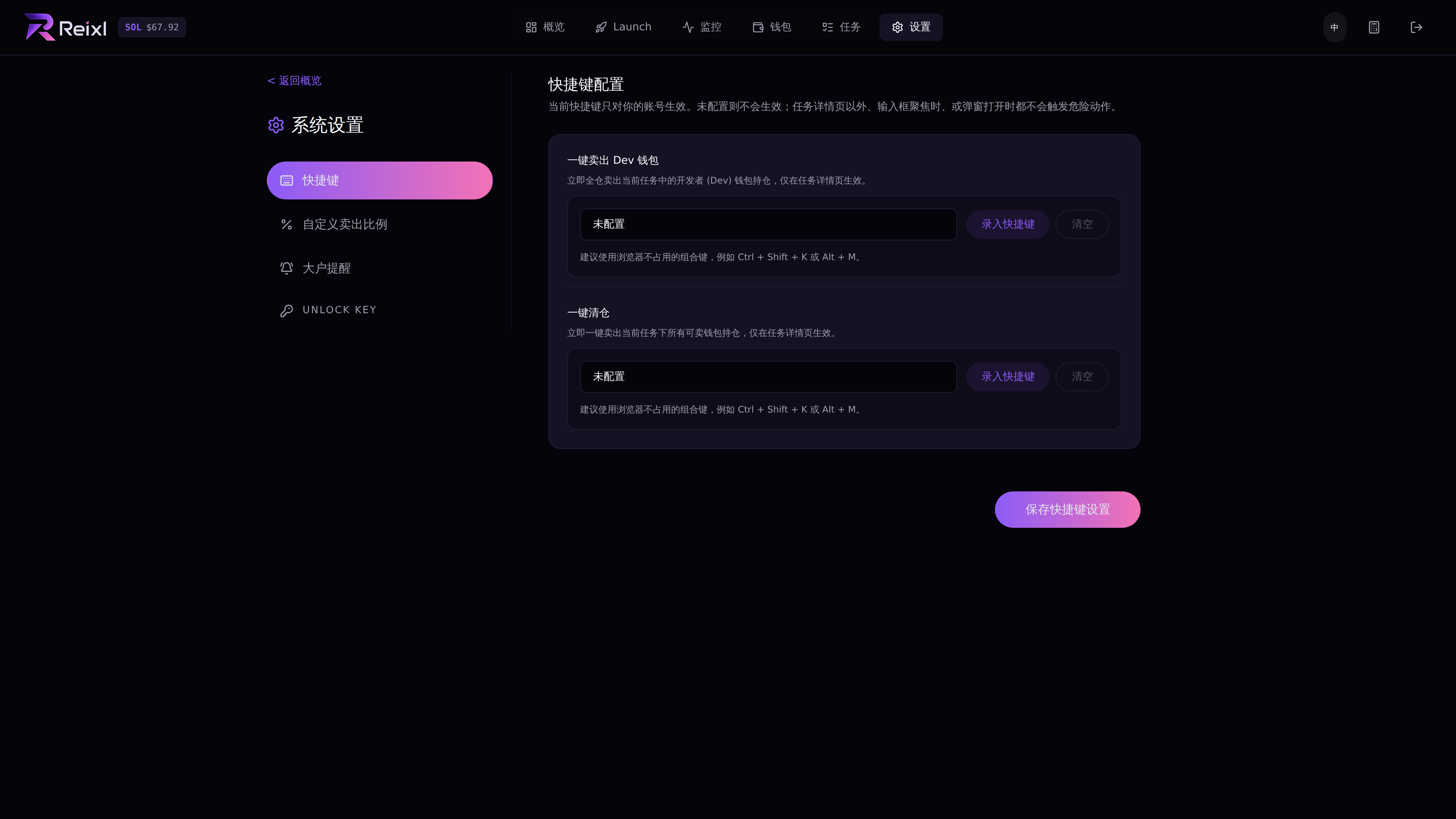Click the 一键卖出 Dev 钱包 title

(613, 160)
